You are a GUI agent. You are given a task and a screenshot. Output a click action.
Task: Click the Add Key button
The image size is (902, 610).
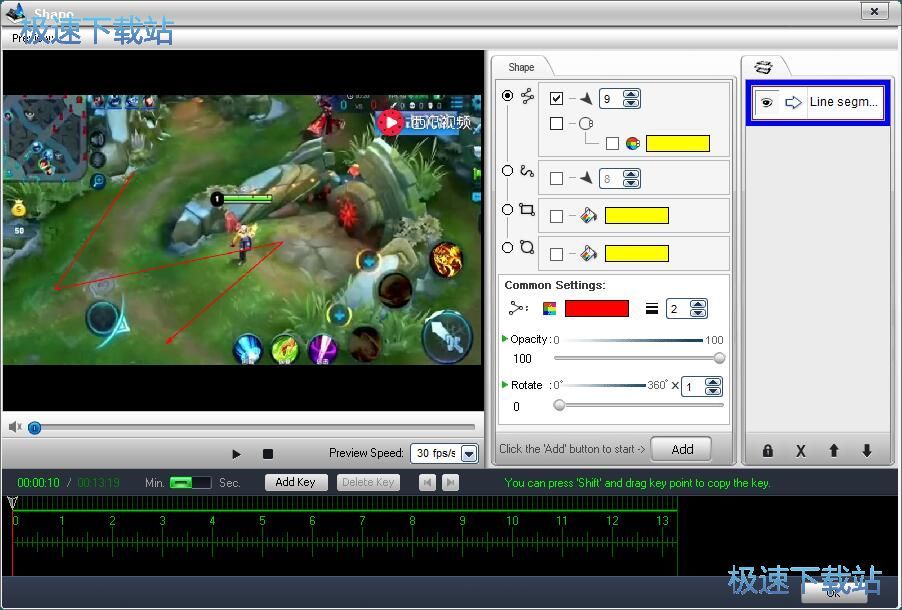(296, 482)
